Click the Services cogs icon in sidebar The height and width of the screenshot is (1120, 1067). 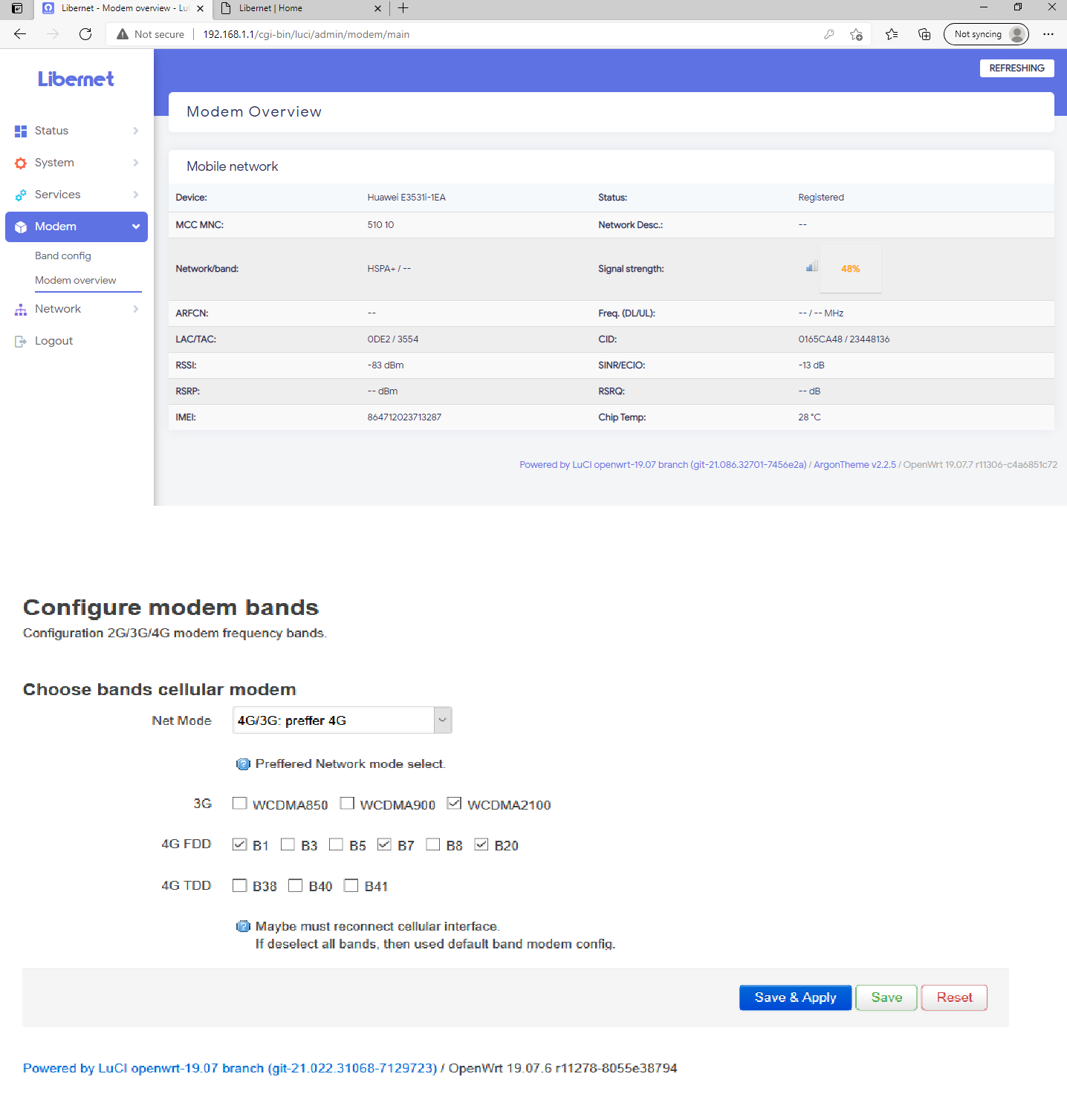point(21,195)
